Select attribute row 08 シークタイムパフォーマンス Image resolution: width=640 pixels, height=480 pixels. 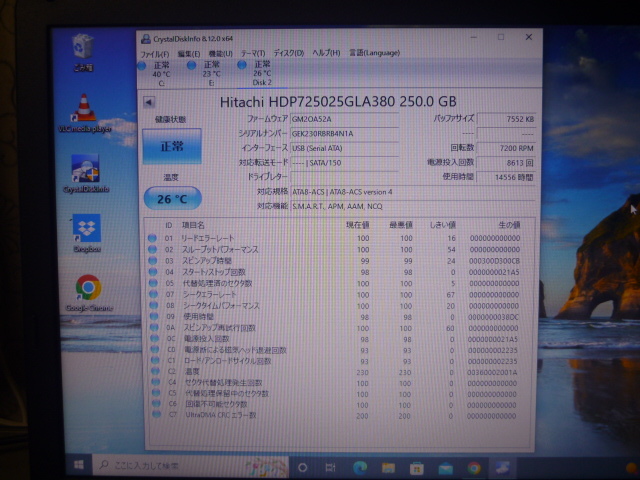coord(338,306)
